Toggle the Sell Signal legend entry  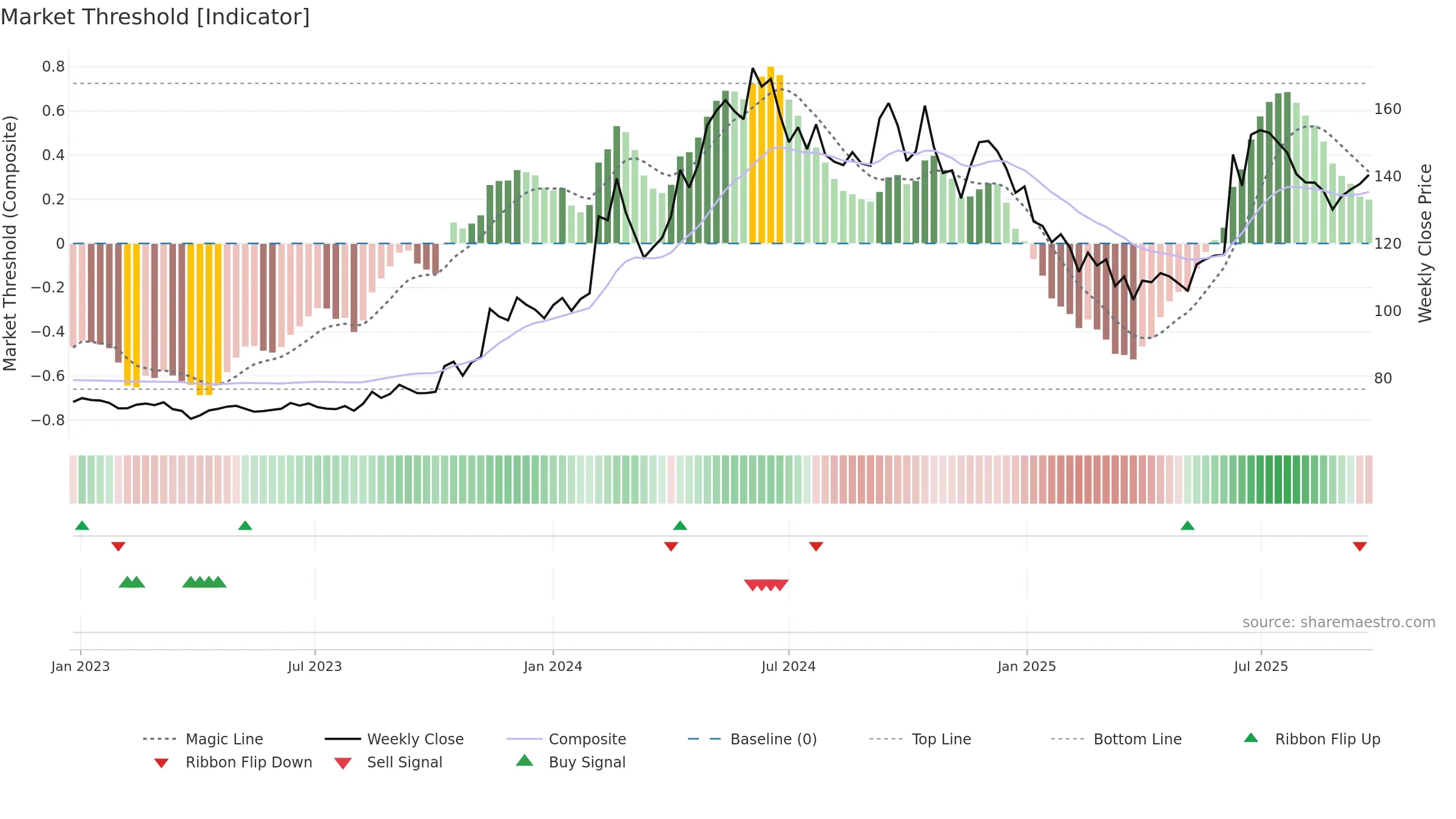pyautogui.click(x=388, y=762)
